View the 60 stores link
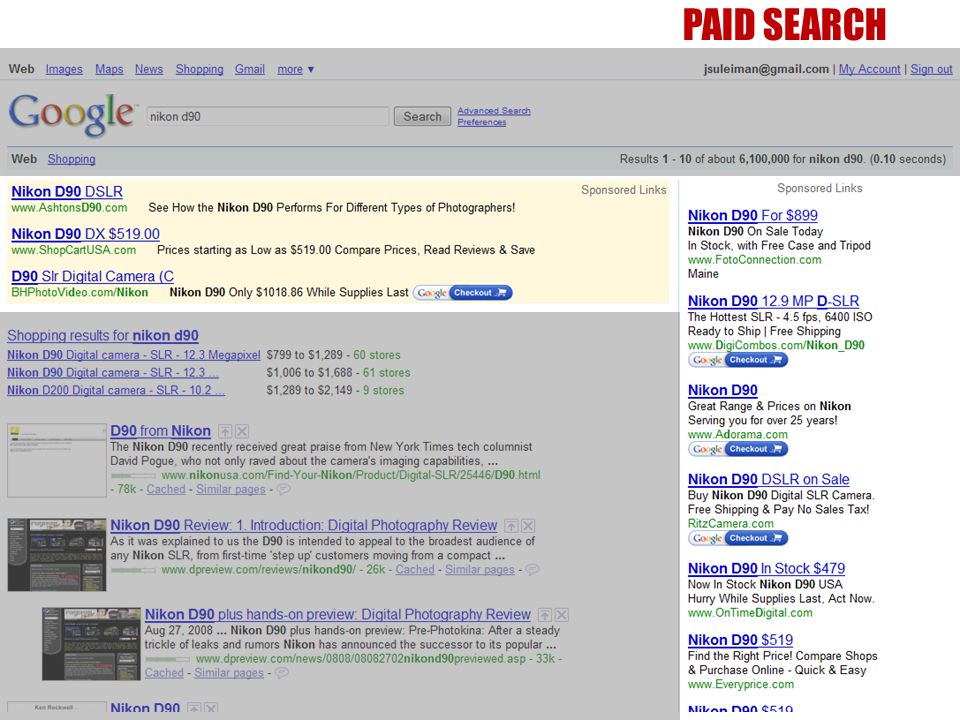Viewport: 960px width, 720px height. tap(377, 355)
